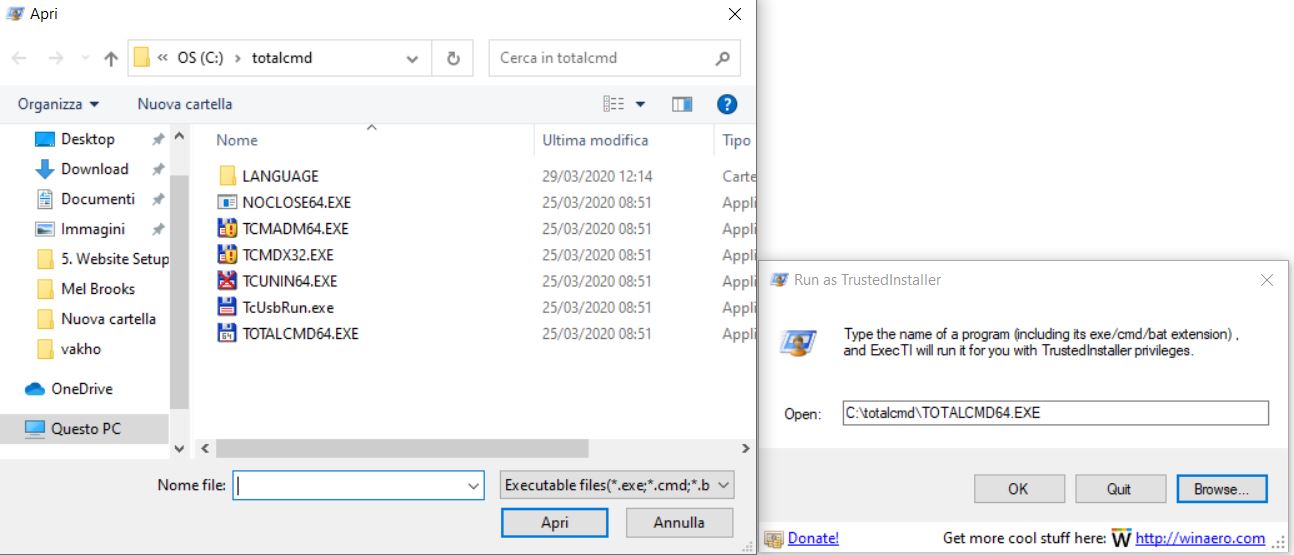Click the navigation pane scroll down arrow
1294x555 pixels.
(x=180, y=449)
